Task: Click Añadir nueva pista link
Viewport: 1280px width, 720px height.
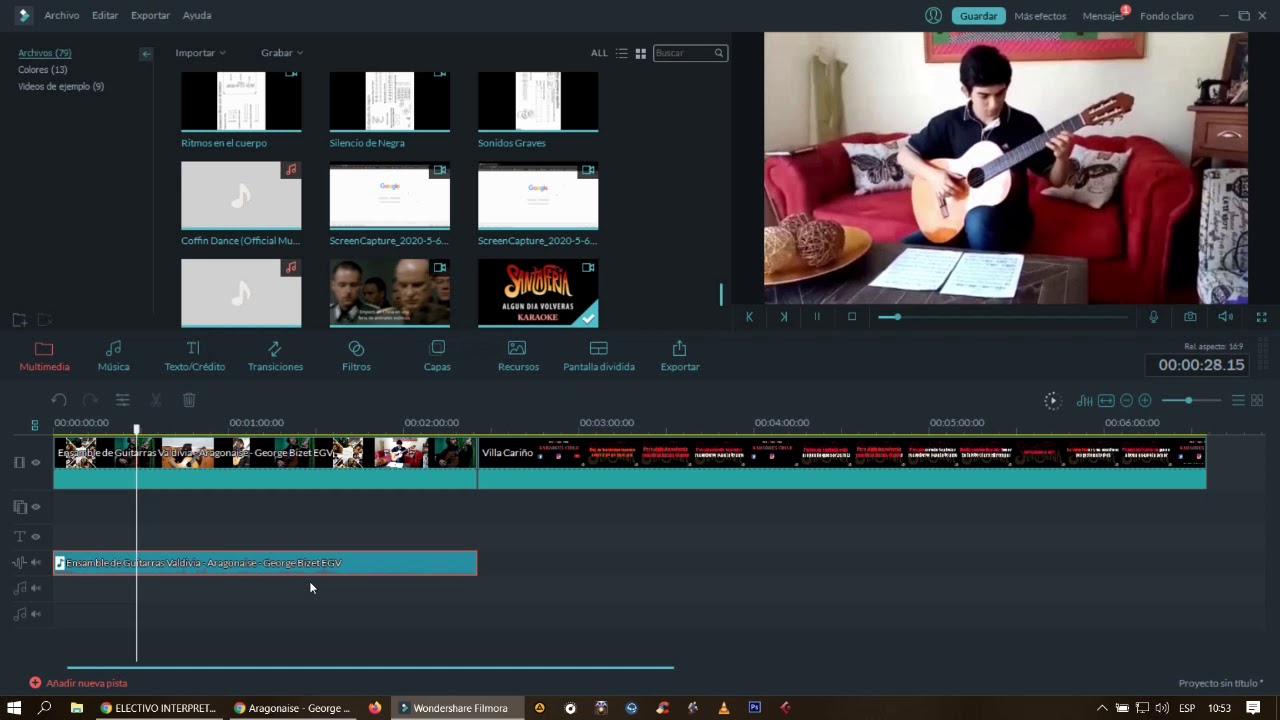Action: 78,683
